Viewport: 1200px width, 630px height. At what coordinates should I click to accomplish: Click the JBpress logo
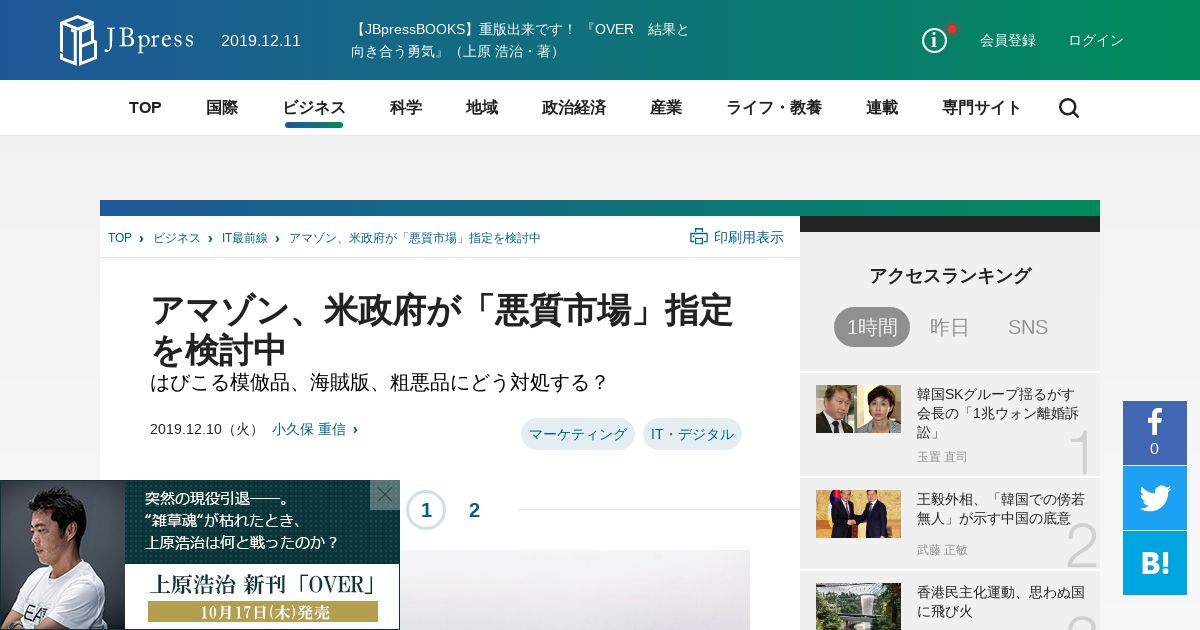[126, 40]
